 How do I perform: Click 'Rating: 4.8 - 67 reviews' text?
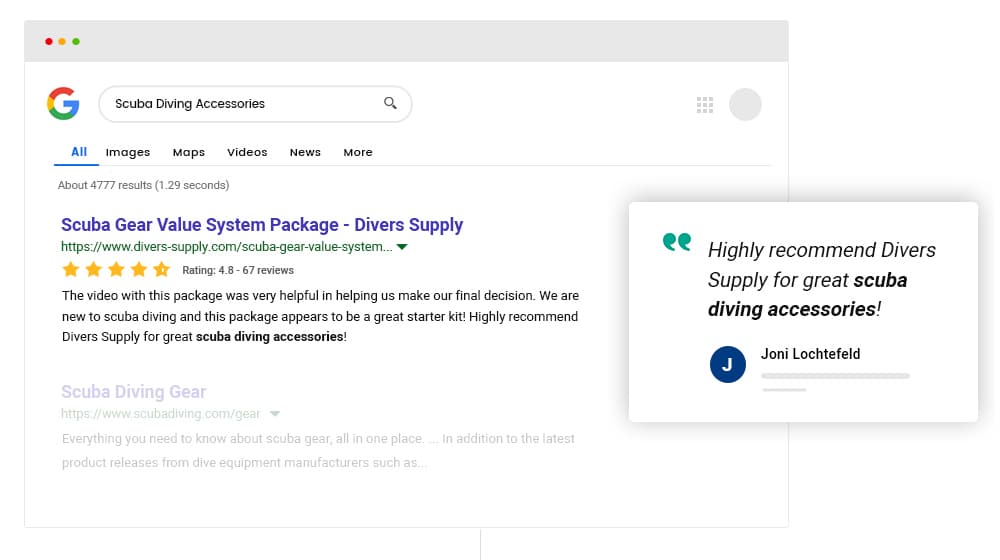coord(238,270)
